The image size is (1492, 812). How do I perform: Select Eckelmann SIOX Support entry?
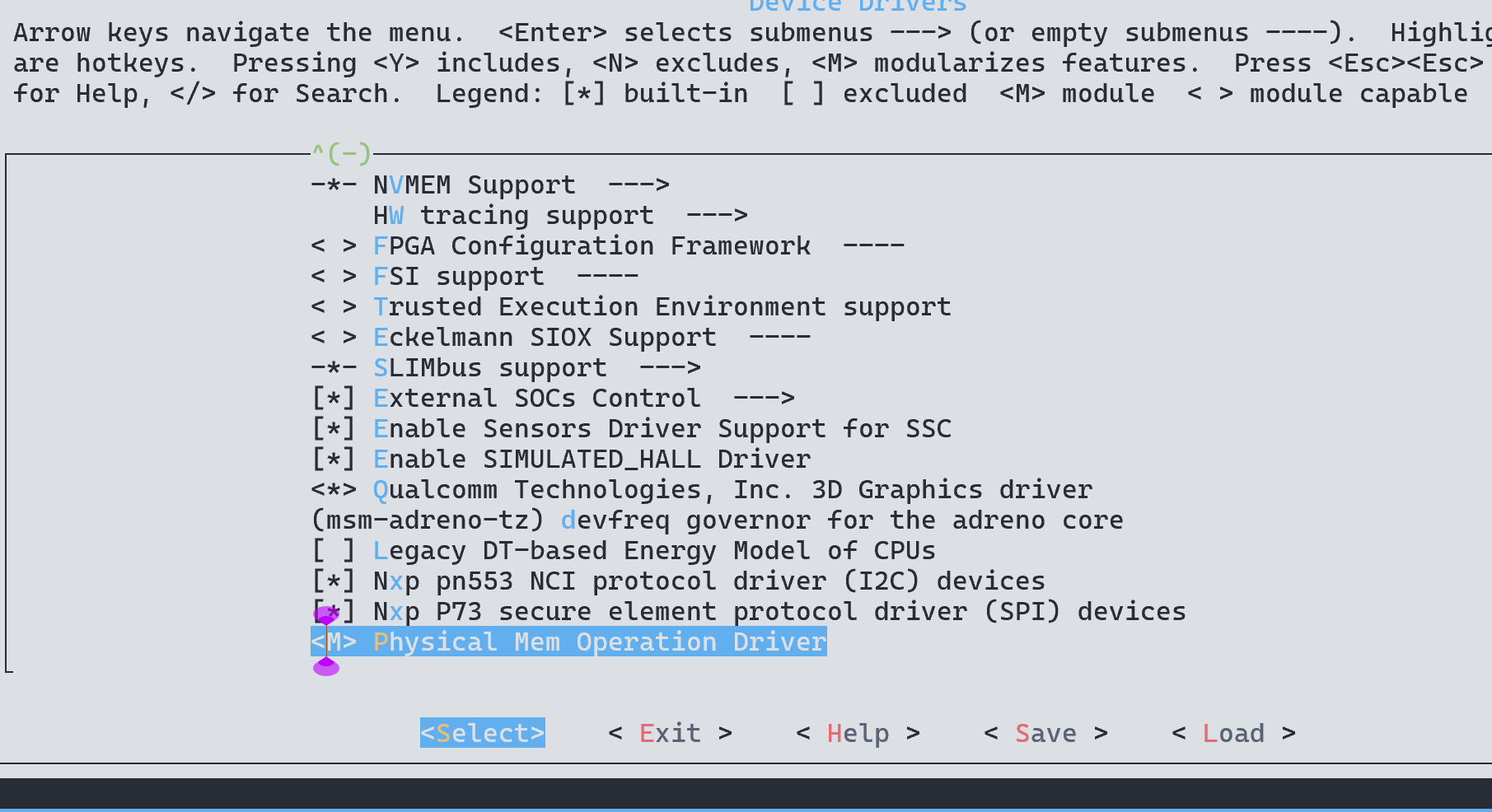(544, 338)
